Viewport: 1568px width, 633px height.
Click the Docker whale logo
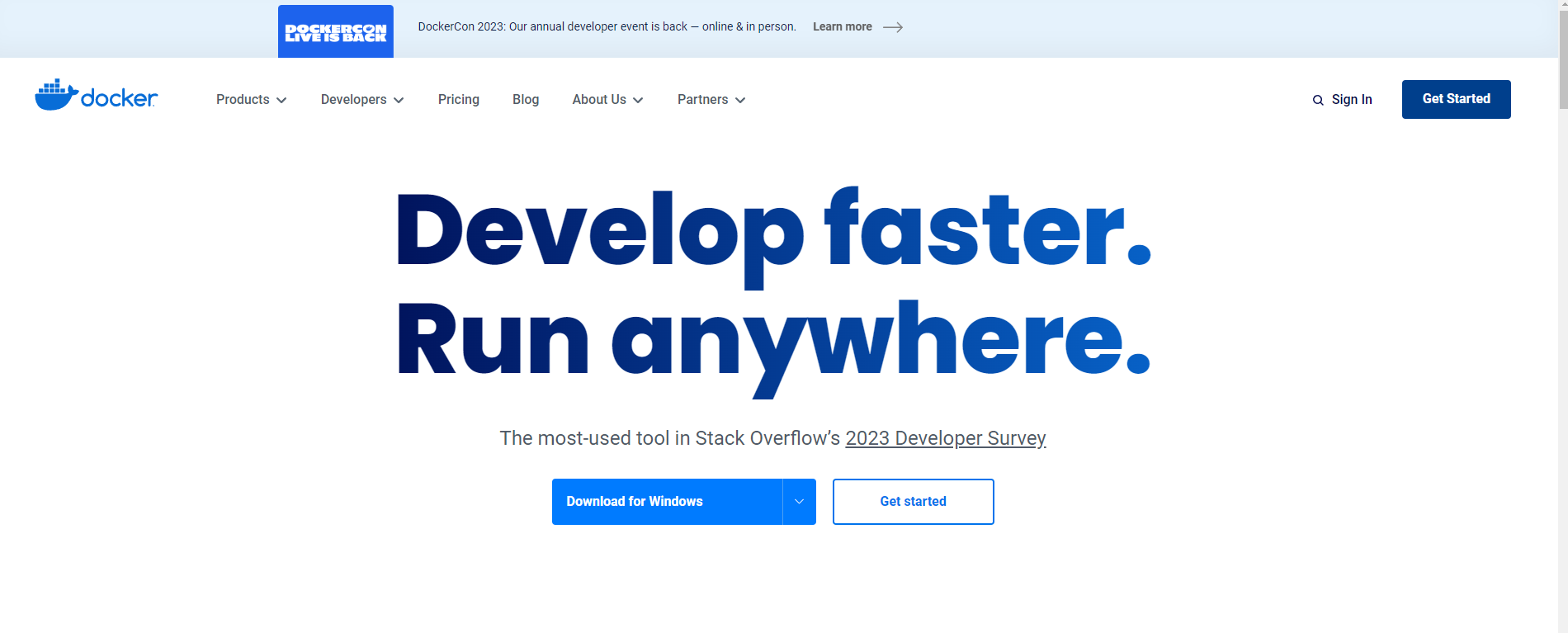point(96,96)
